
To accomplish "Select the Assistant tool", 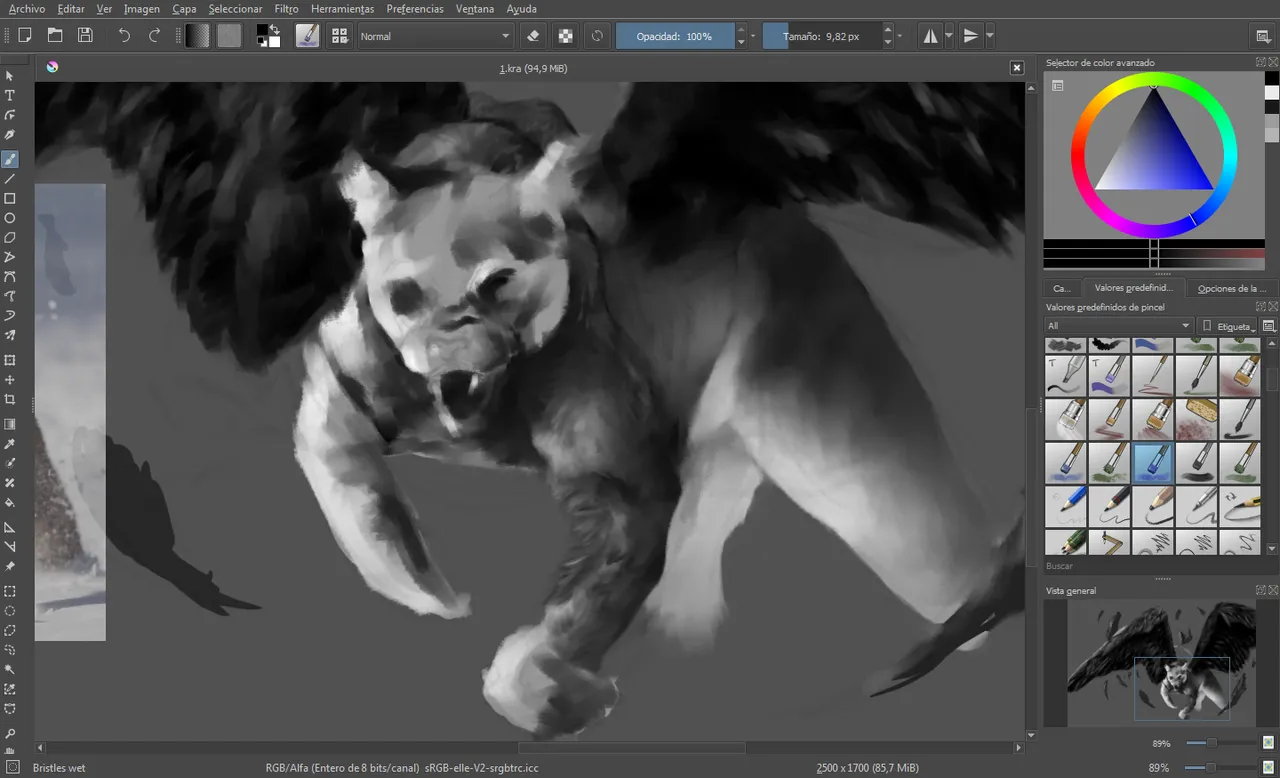I will [x=10, y=527].
